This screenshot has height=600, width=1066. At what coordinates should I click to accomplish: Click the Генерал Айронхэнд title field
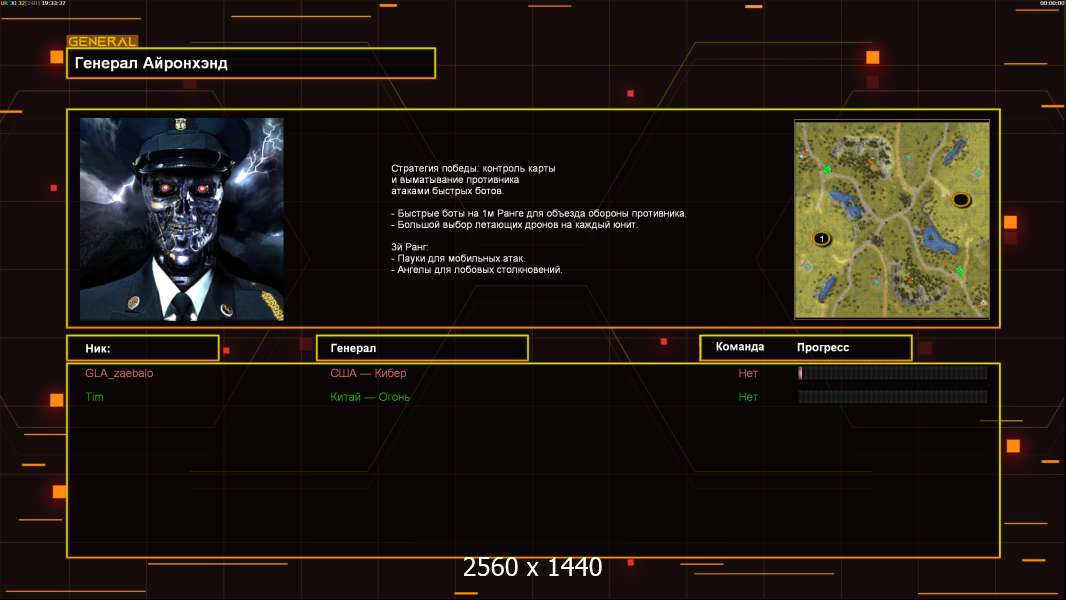click(250, 63)
